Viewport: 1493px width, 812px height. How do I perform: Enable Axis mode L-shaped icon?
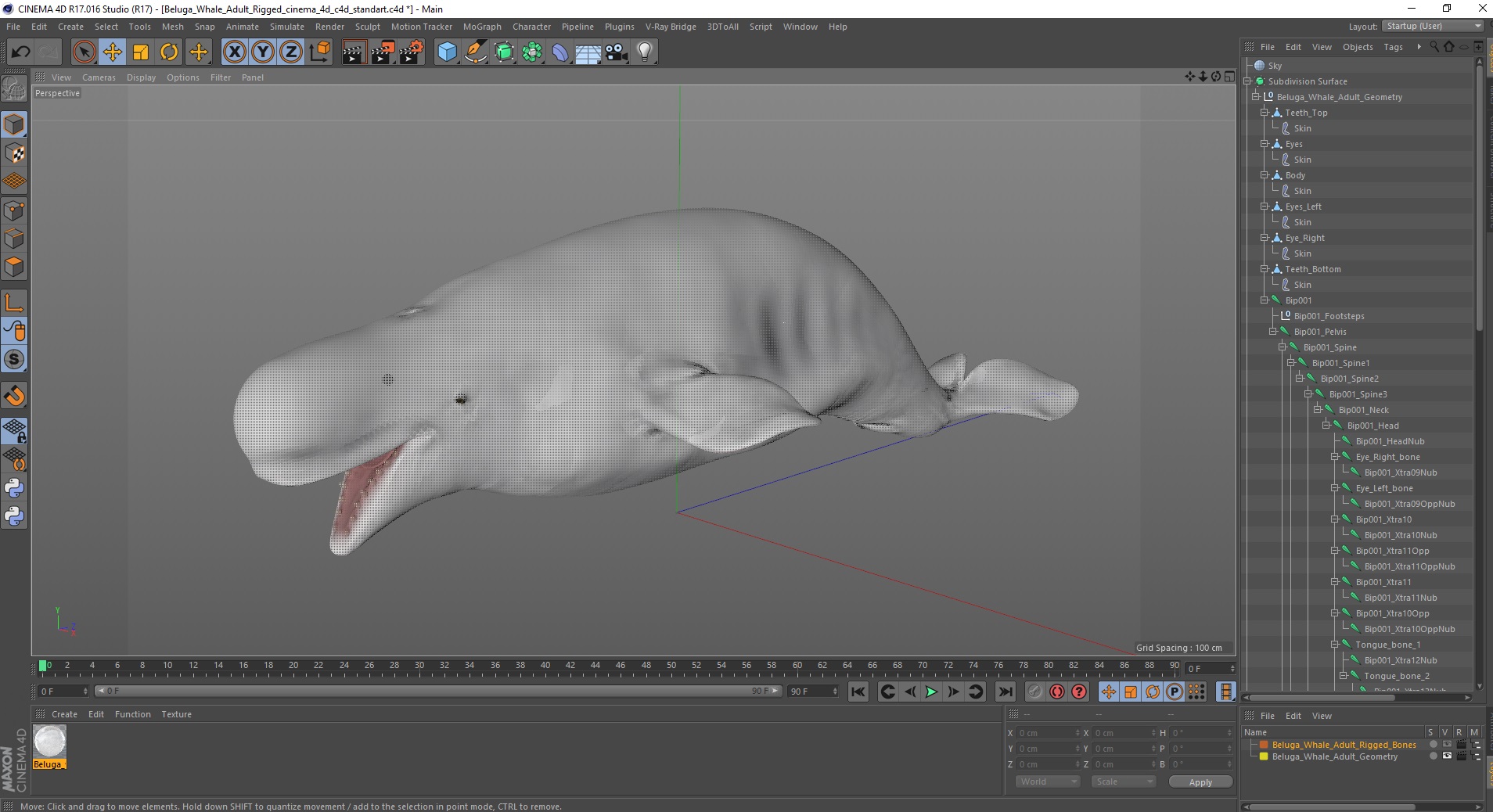[x=14, y=303]
